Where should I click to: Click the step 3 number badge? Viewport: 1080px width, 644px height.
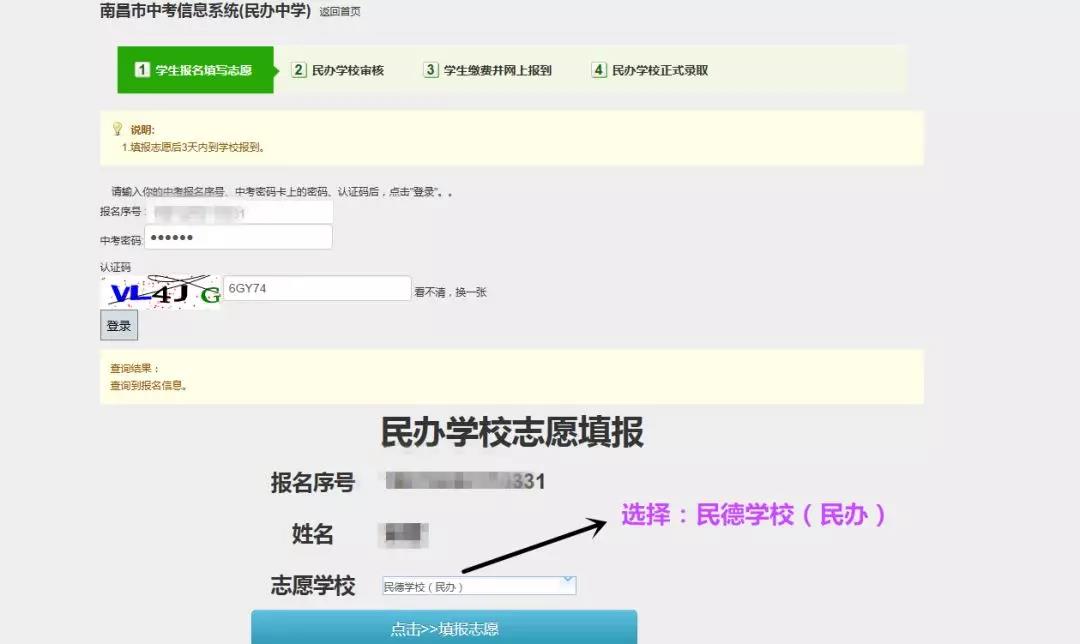(x=431, y=70)
